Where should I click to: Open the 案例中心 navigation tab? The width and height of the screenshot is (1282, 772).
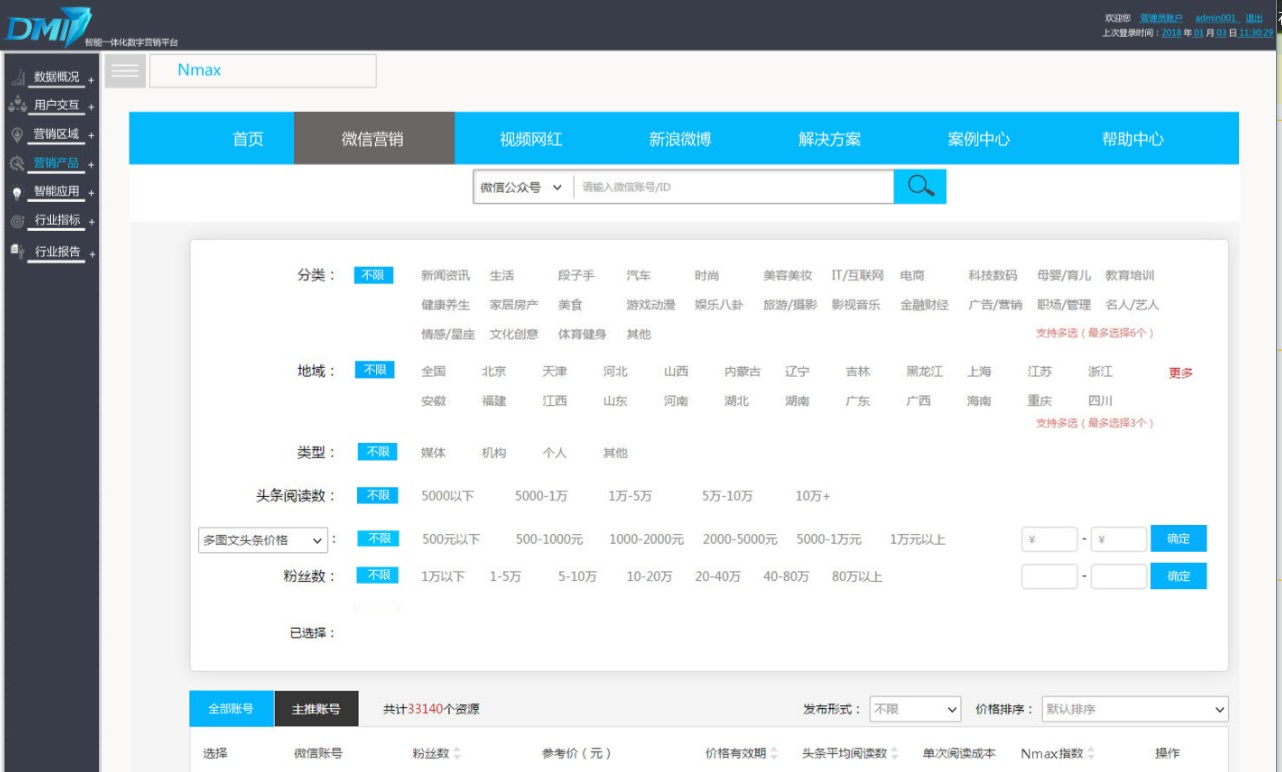(x=979, y=139)
